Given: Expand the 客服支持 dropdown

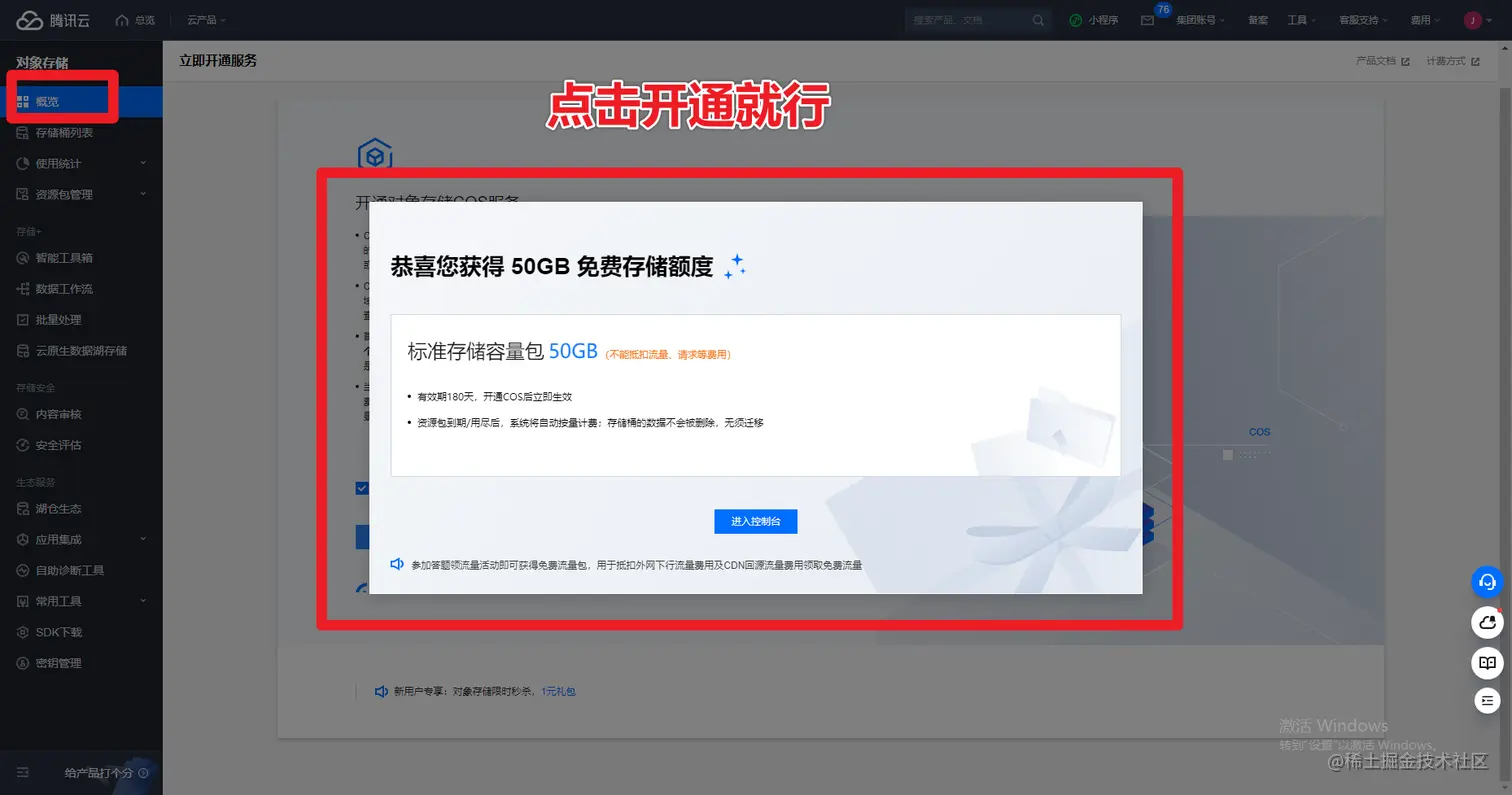Looking at the screenshot, I should tap(1364, 20).
